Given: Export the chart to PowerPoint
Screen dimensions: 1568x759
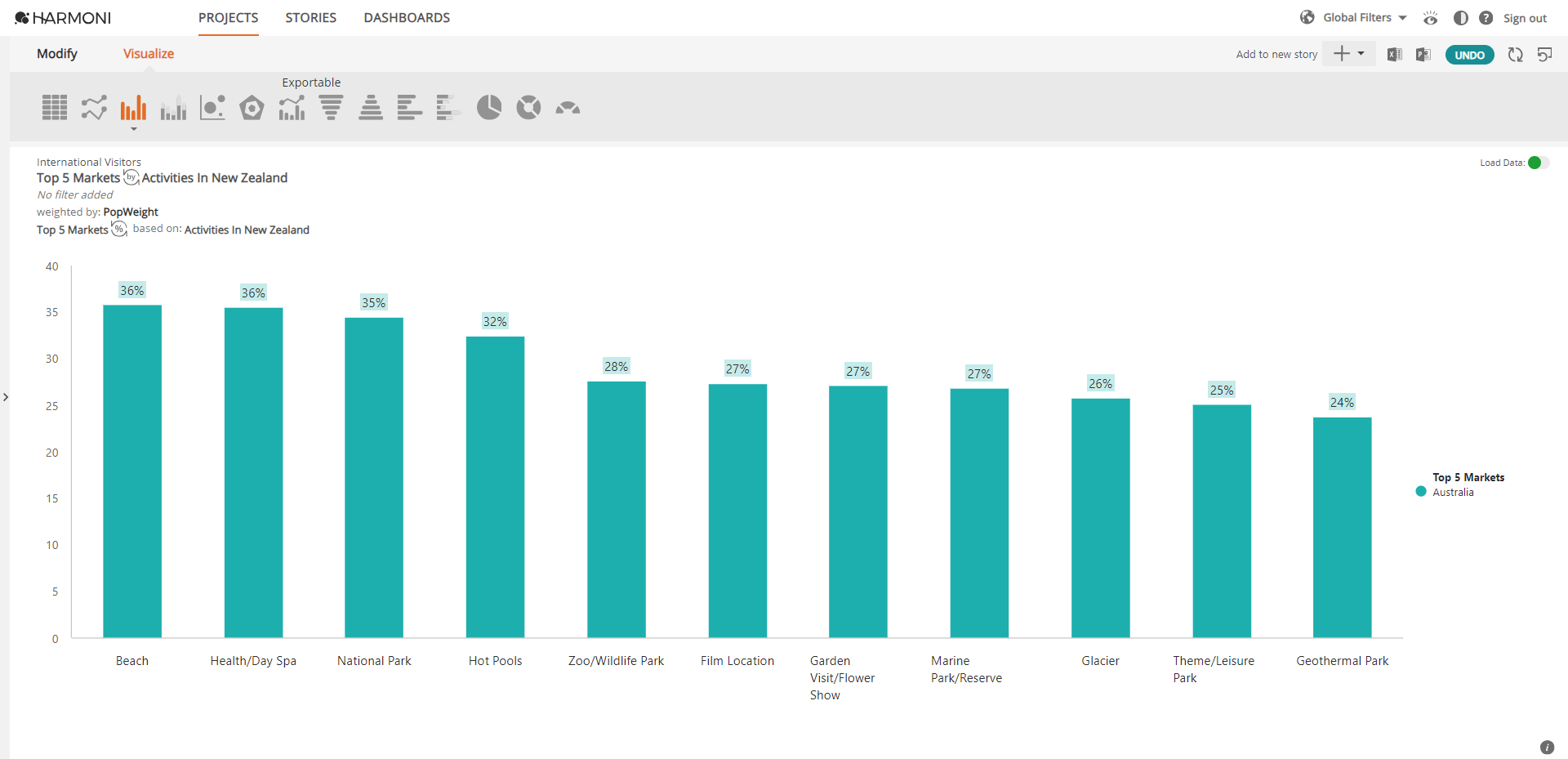Looking at the screenshot, I should point(1423,54).
